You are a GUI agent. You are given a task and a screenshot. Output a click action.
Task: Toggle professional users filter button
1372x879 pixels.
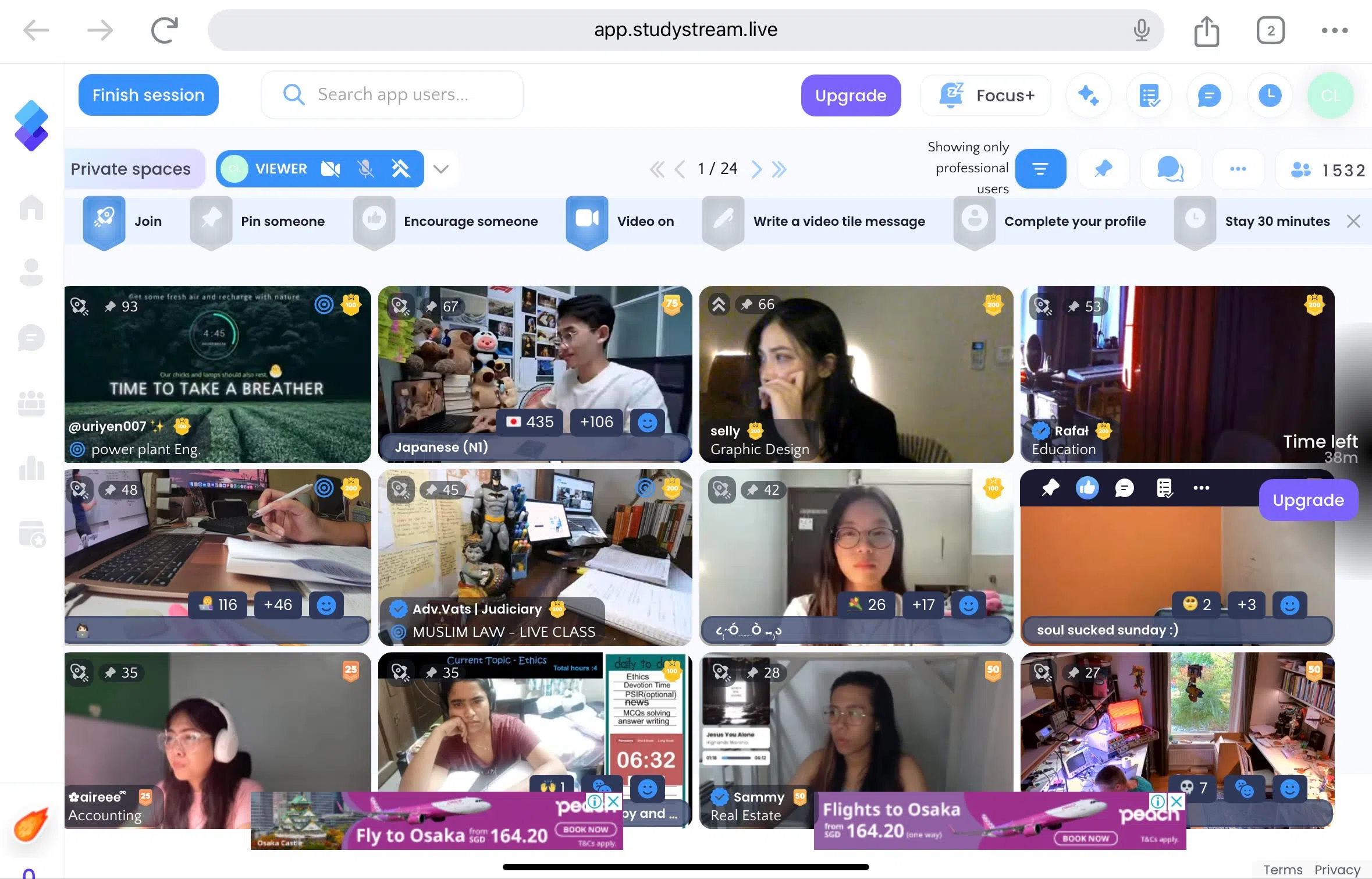[x=1040, y=169]
